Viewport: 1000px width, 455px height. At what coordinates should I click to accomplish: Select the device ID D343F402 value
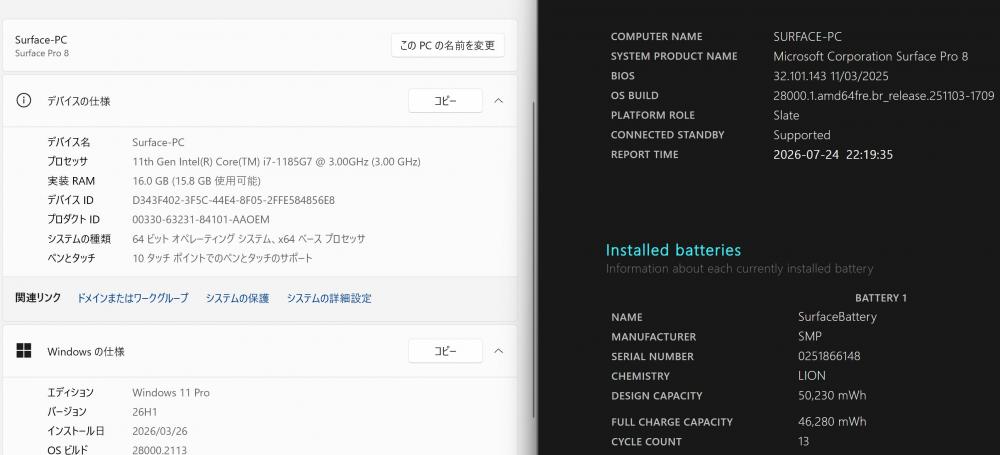(233, 200)
